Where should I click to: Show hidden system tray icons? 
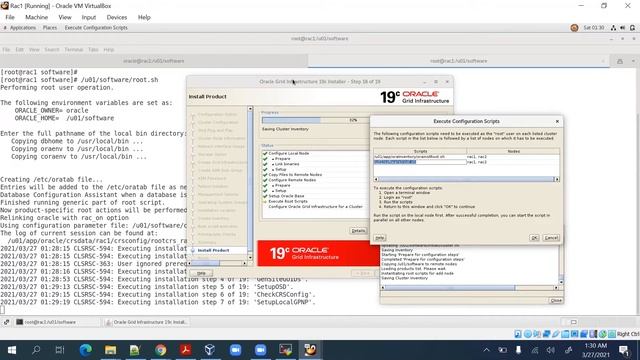pos(487,350)
